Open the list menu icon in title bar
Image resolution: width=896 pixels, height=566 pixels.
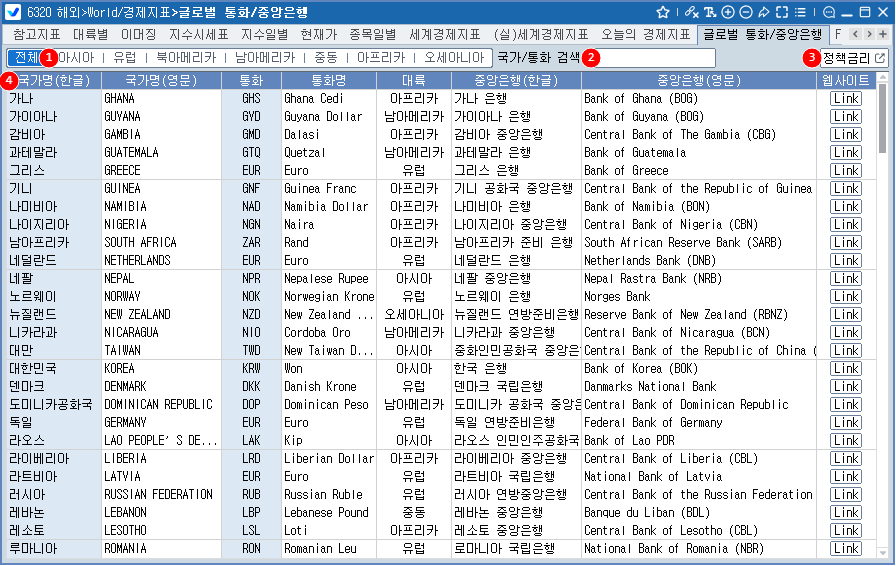[800, 12]
